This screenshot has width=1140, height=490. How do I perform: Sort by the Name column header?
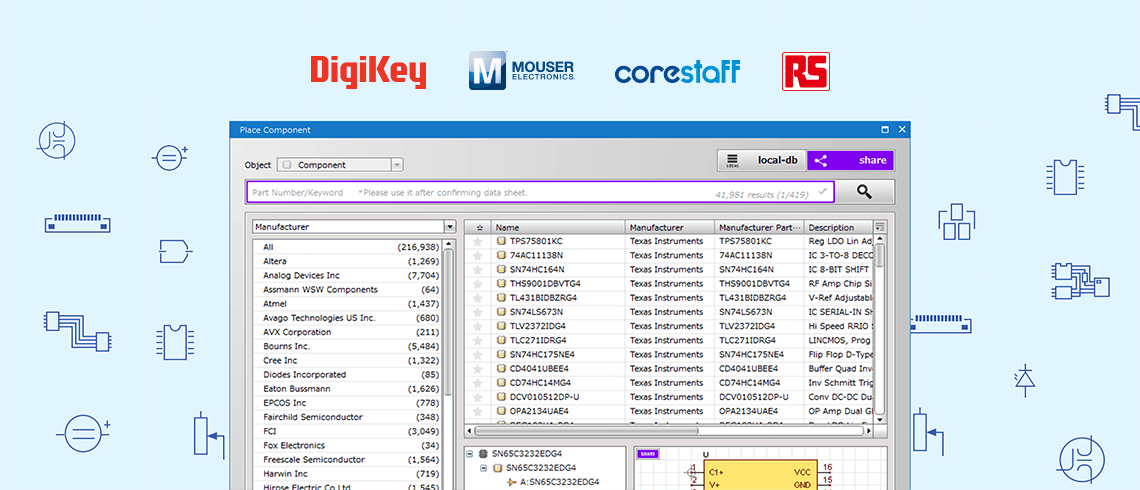[558, 228]
